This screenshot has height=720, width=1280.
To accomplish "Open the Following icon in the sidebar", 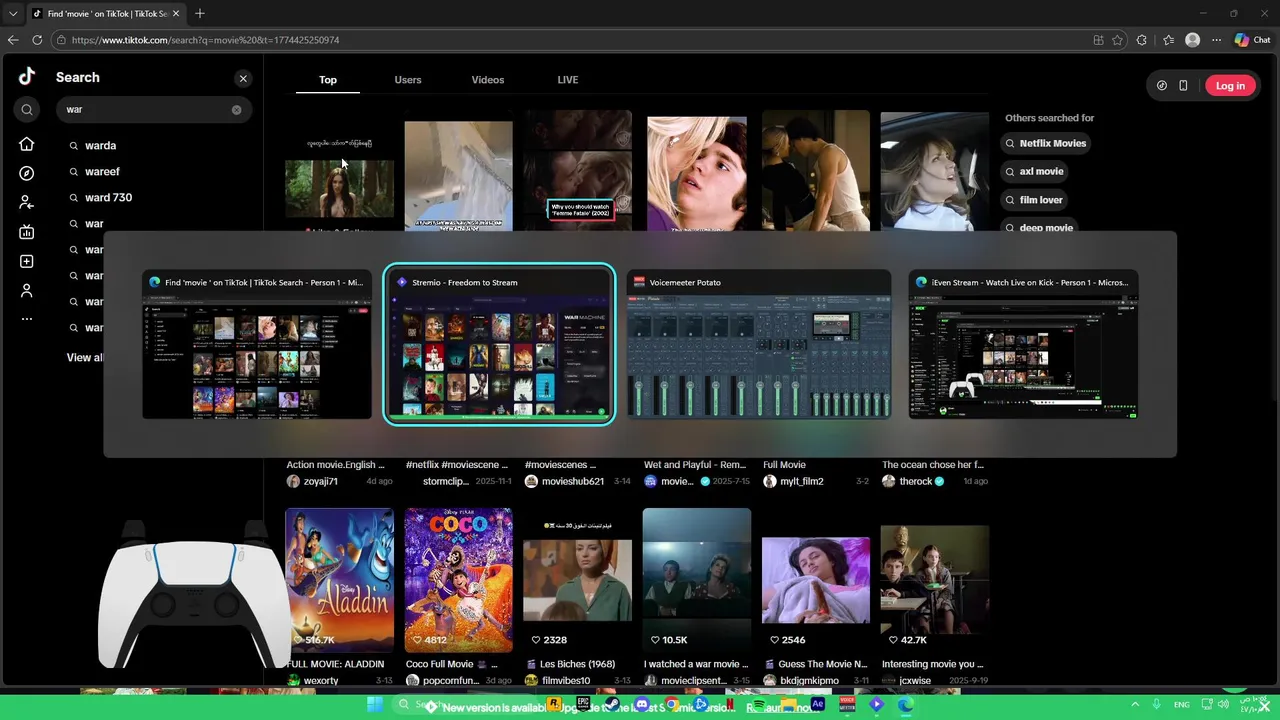I will tap(27, 202).
